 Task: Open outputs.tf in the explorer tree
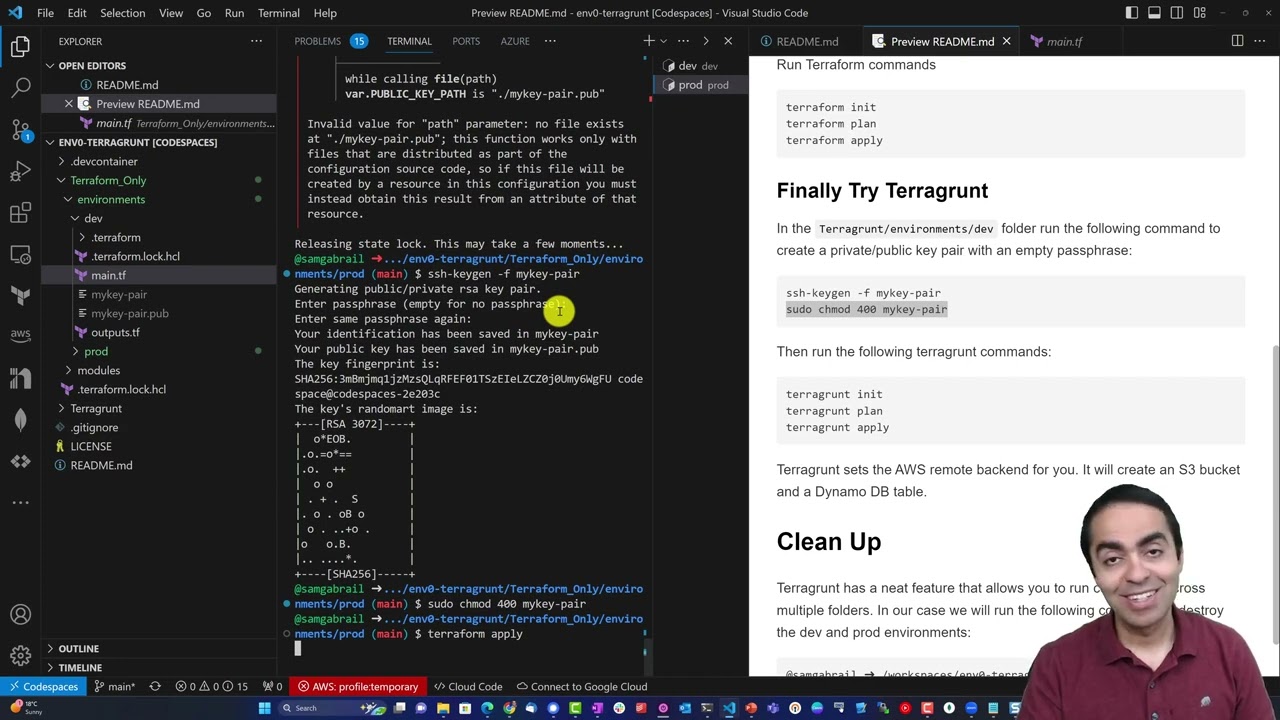(115, 332)
